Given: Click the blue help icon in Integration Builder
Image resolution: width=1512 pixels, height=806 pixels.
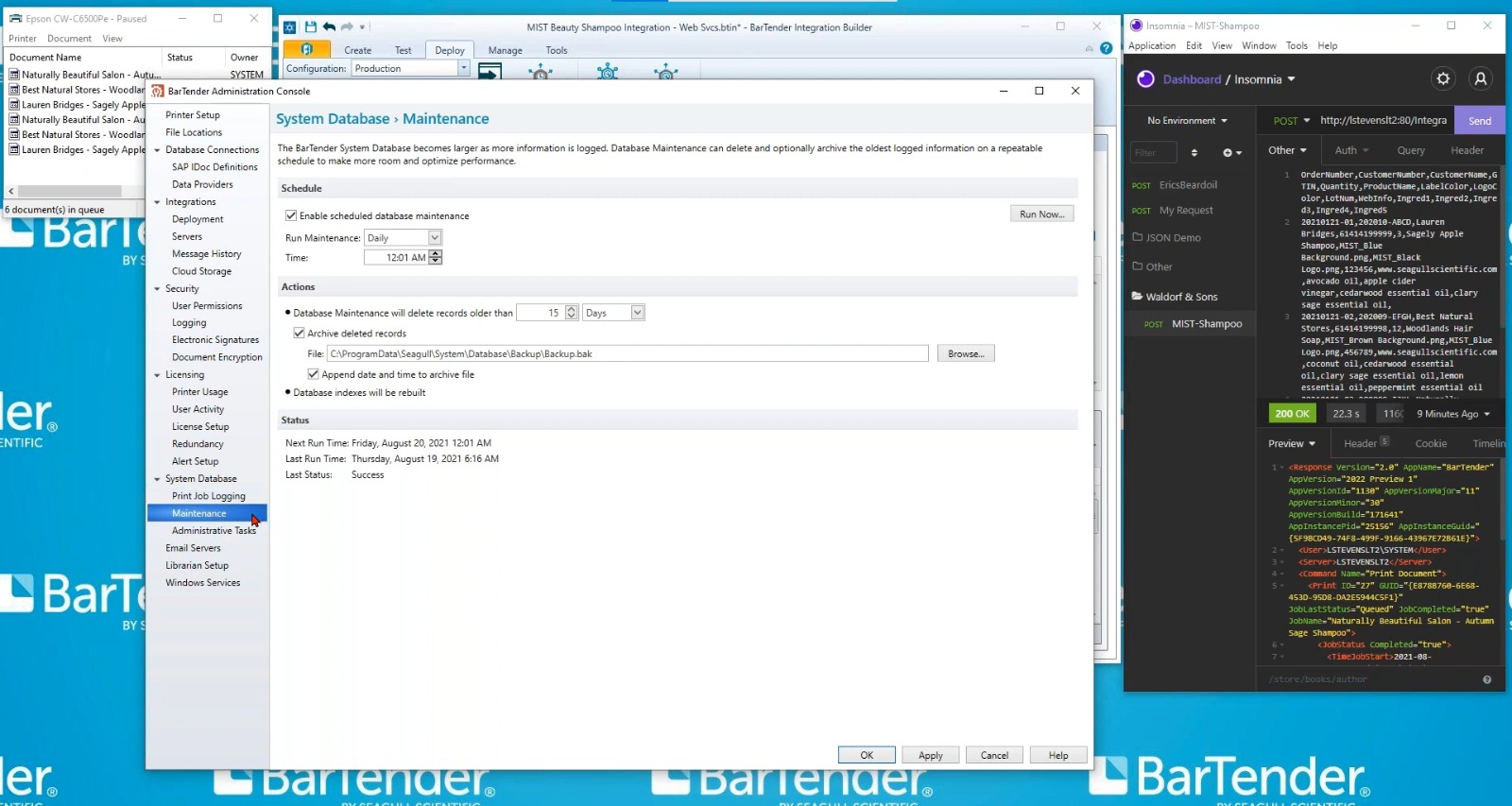Looking at the screenshot, I should (x=1106, y=48).
